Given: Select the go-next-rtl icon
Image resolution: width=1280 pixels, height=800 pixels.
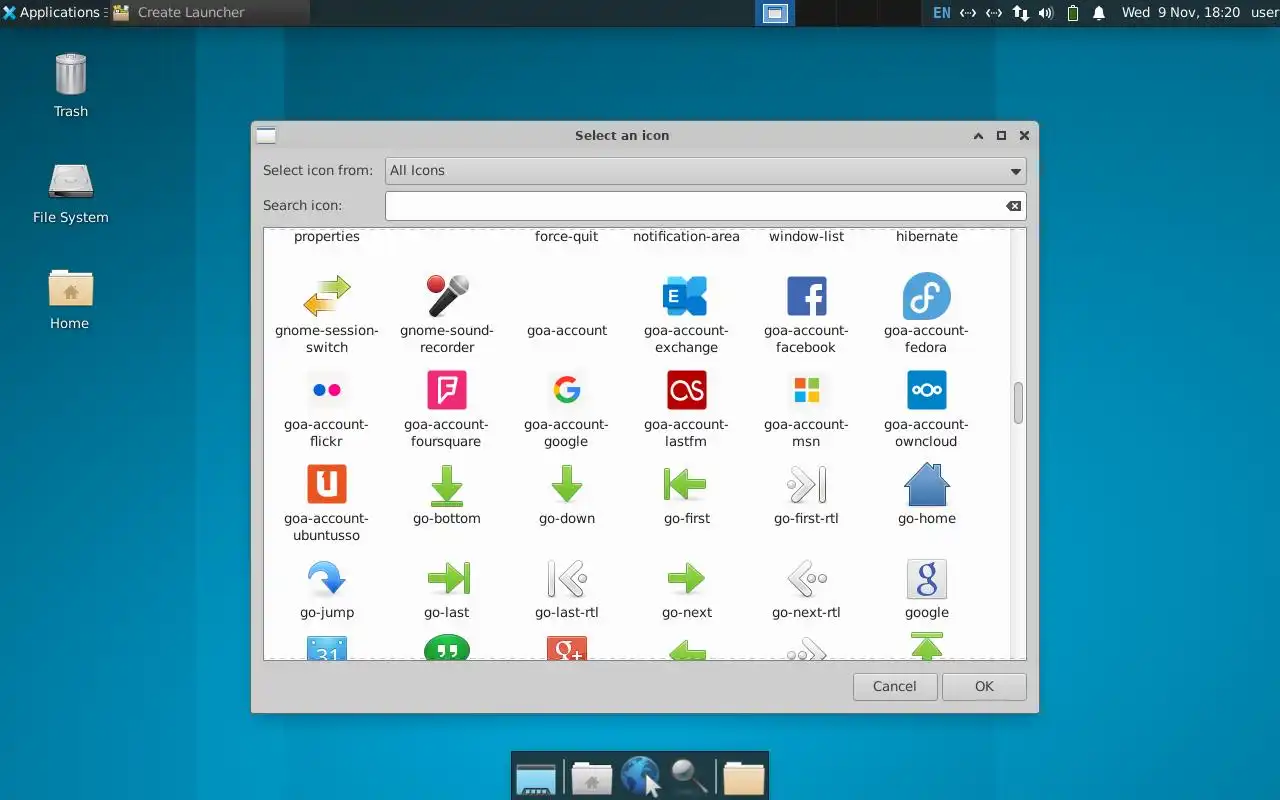Looking at the screenshot, I should [x=806, y=578].
